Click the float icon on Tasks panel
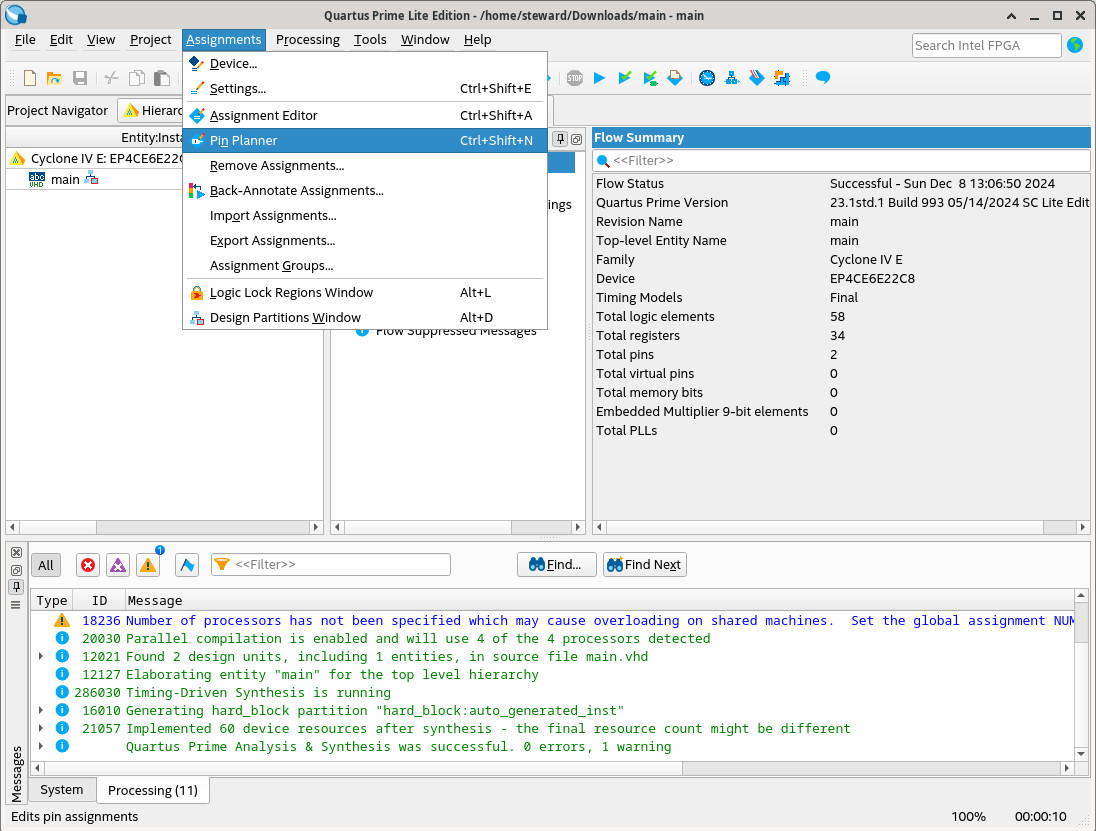The width and height of the screenshot is (1096, 831). 576,139
